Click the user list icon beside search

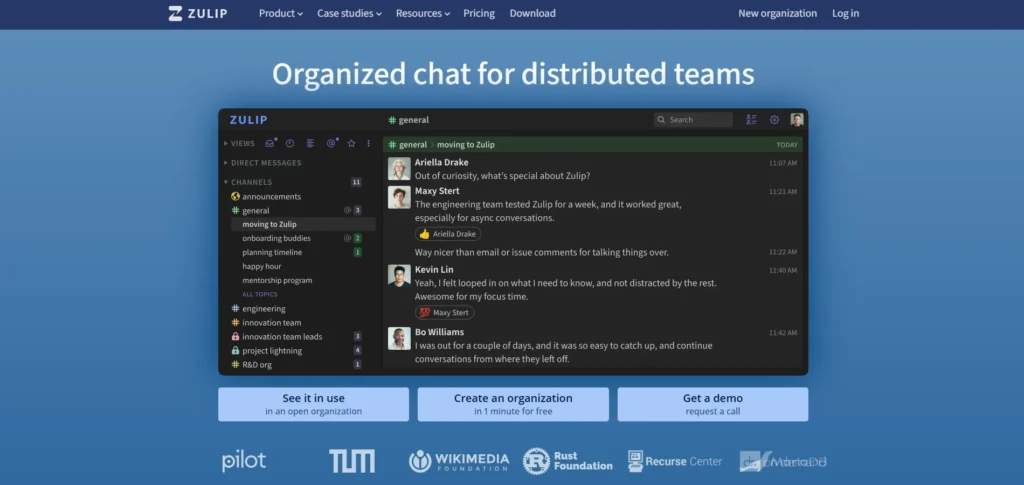click(x=752, y=119)
